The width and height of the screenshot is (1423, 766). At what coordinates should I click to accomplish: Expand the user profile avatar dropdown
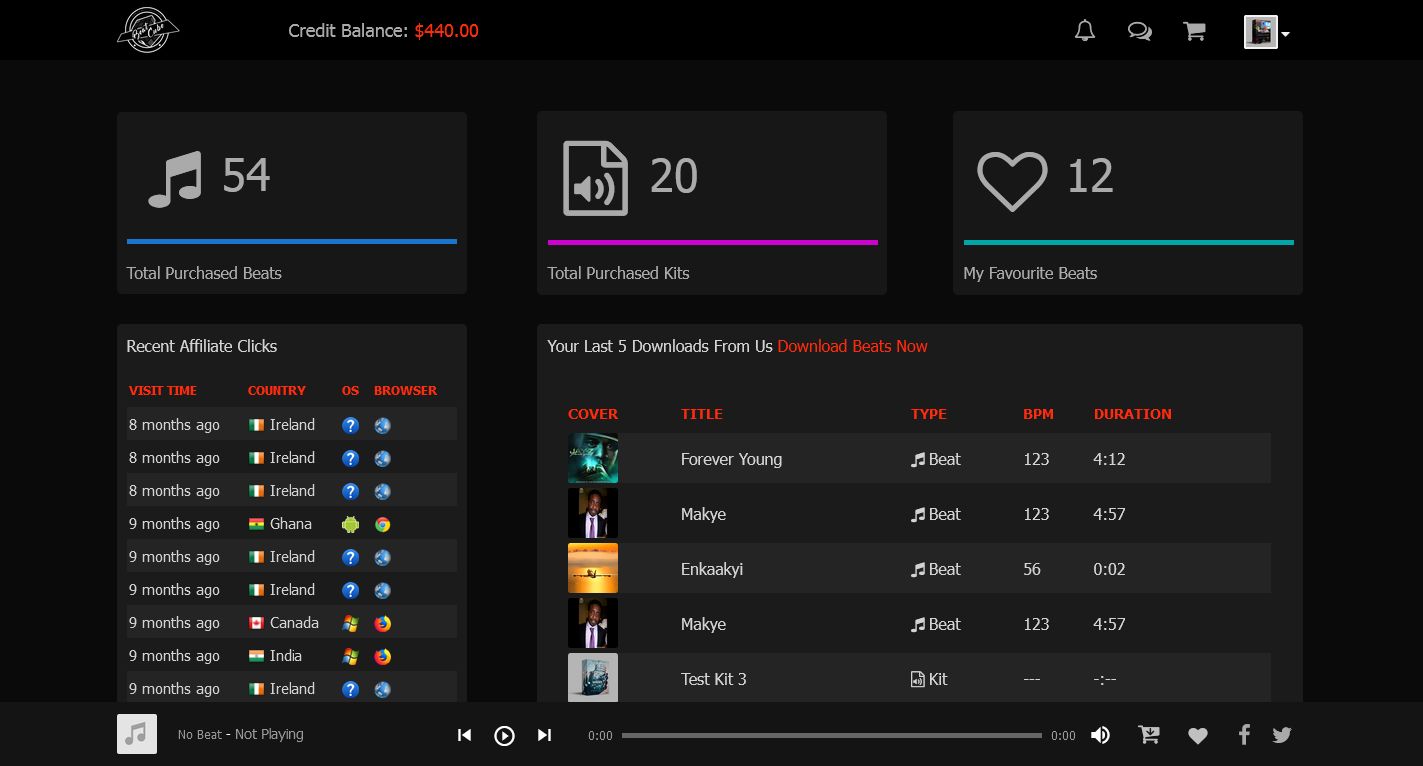click(x=1266, y=32)
